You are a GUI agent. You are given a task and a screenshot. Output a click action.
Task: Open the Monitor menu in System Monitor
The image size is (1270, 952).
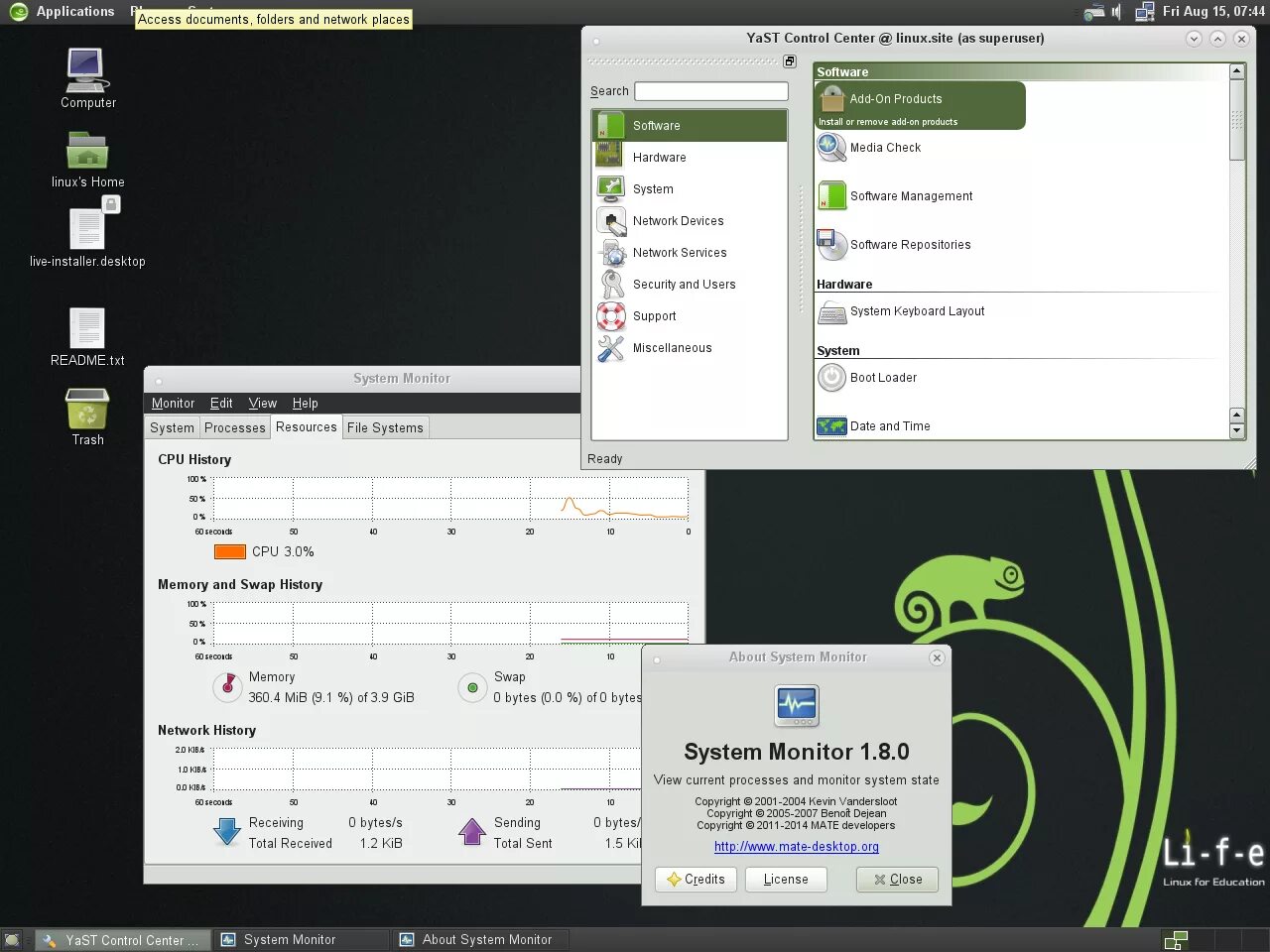click(173, 404)
